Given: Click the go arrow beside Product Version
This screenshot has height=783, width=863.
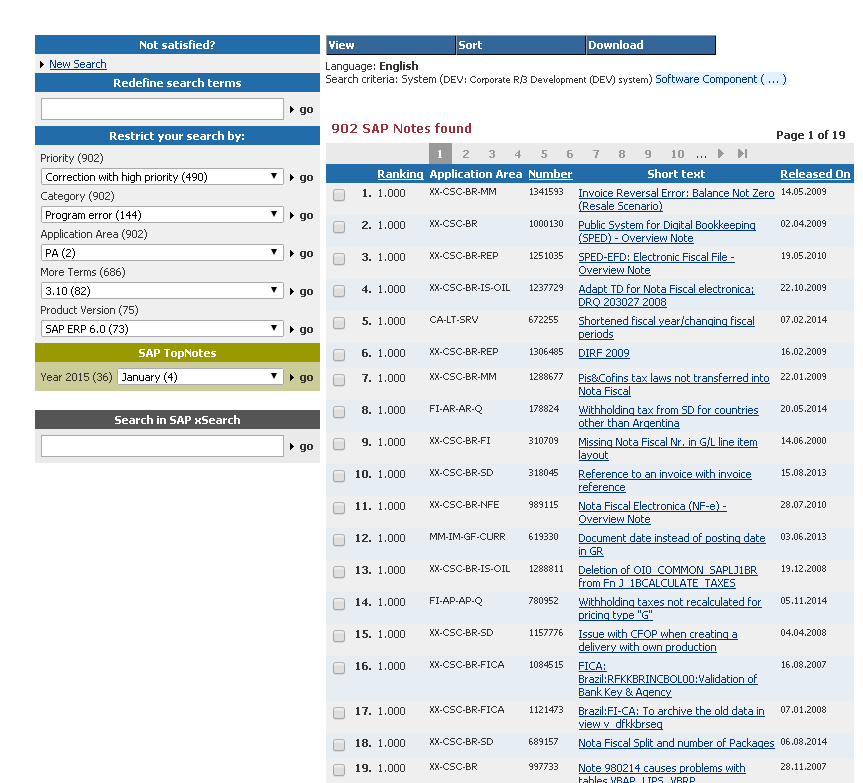Looking at the screenshot, I should tap(303, 328).
